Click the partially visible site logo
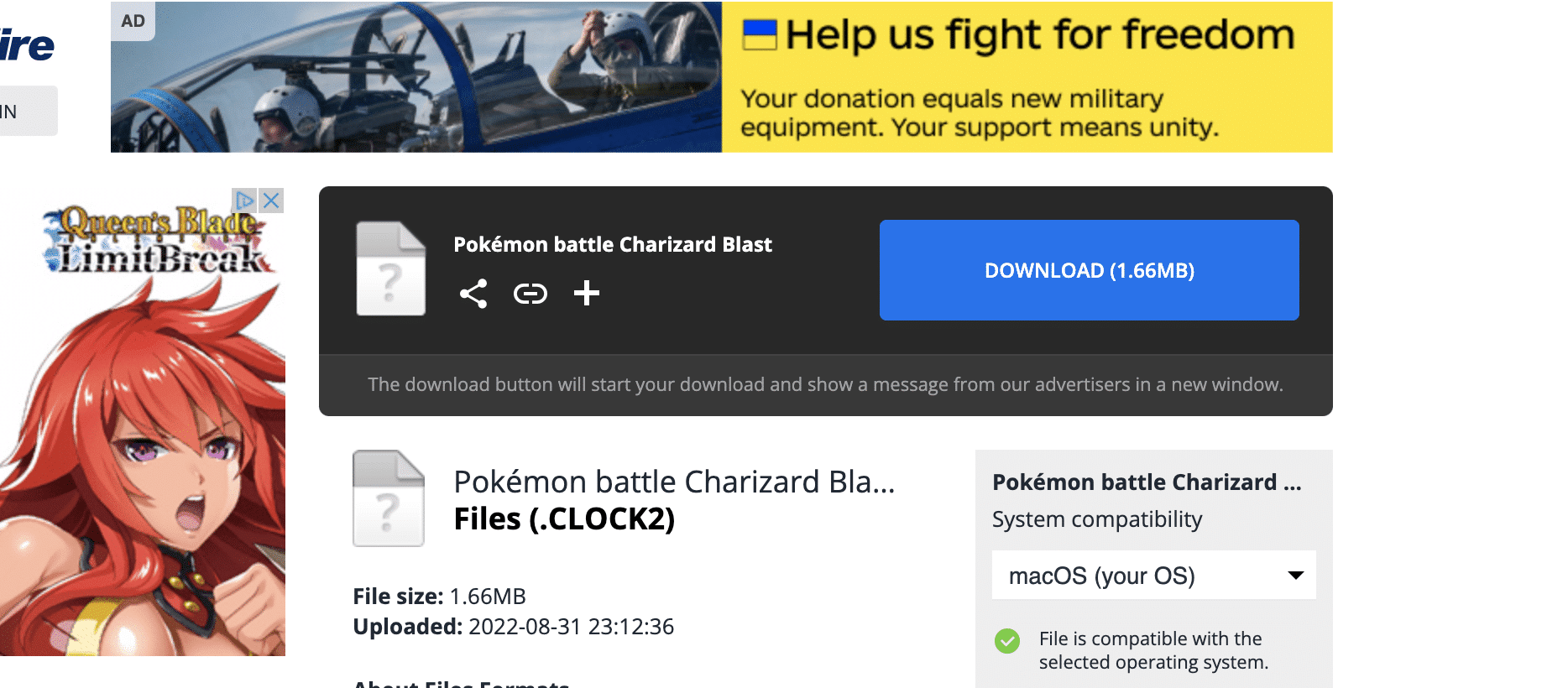The width and height of the screenshot is (1568, 688). click(27, 44)
